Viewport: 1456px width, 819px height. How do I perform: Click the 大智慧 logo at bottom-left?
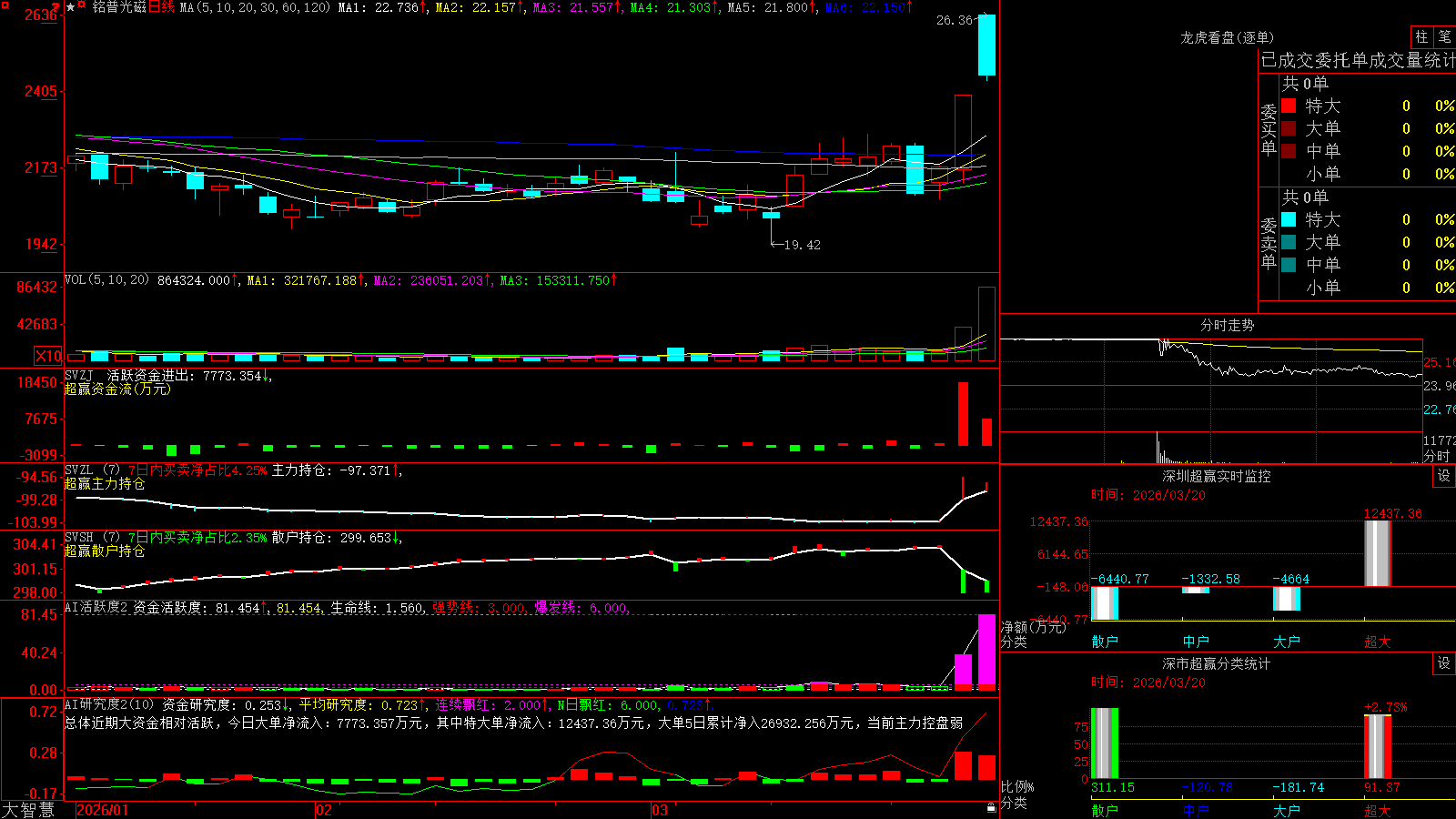tap(28, 810)
